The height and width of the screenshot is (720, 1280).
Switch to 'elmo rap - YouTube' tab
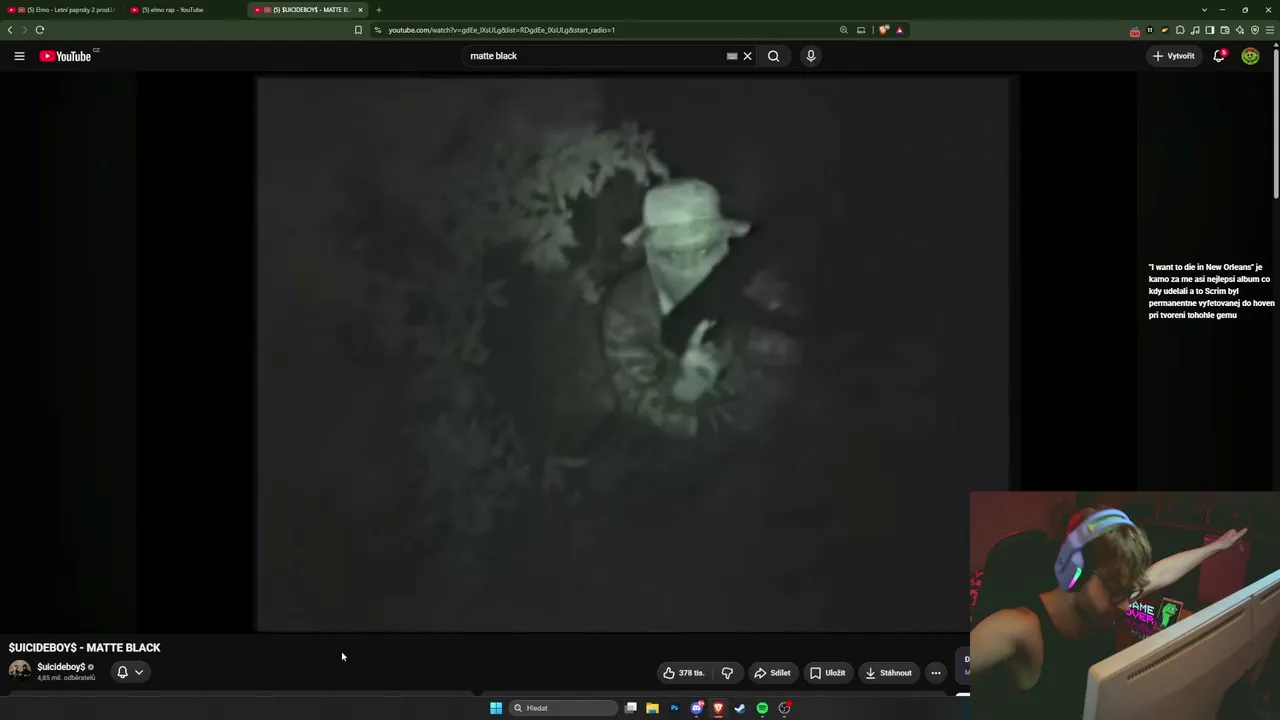[x=184, y=10]
